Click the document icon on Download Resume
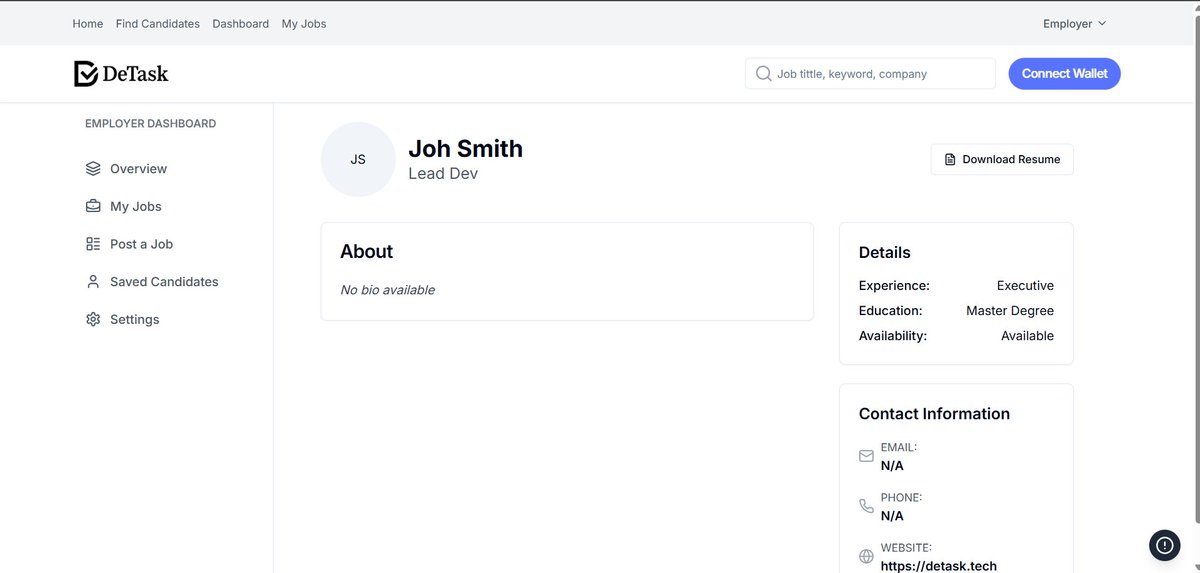The width and height of the screenshot is (1200, 573). click(950, 159)
